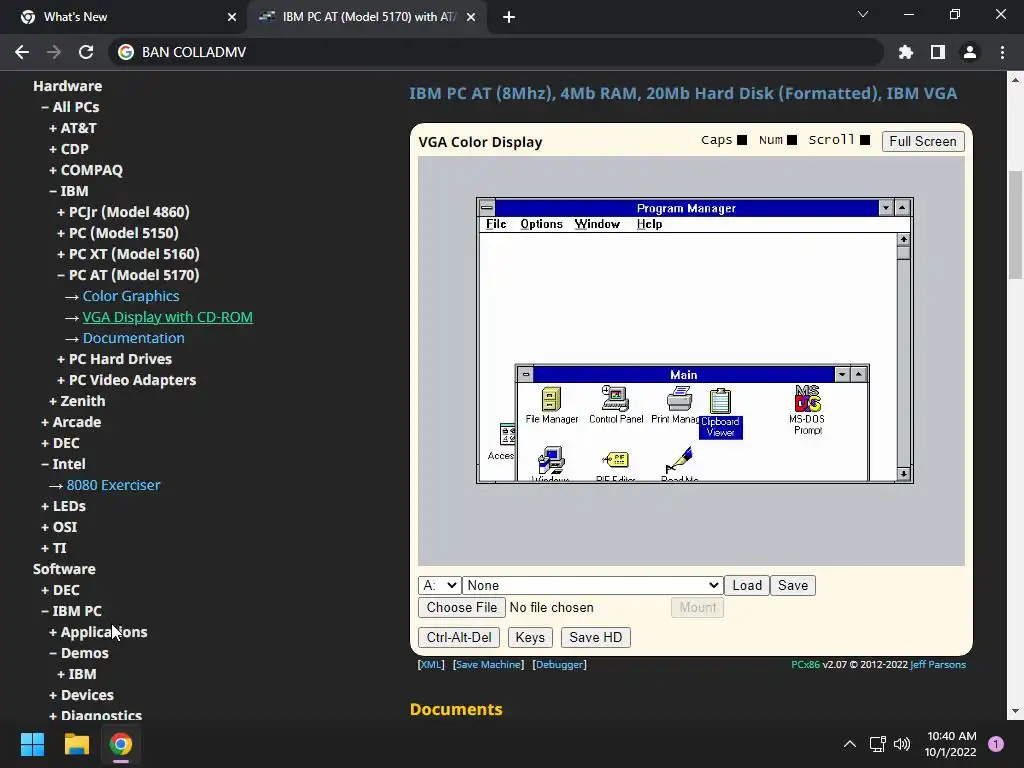Click the Load button
The image size is (1024, 768).
click(x=746, y=585)
